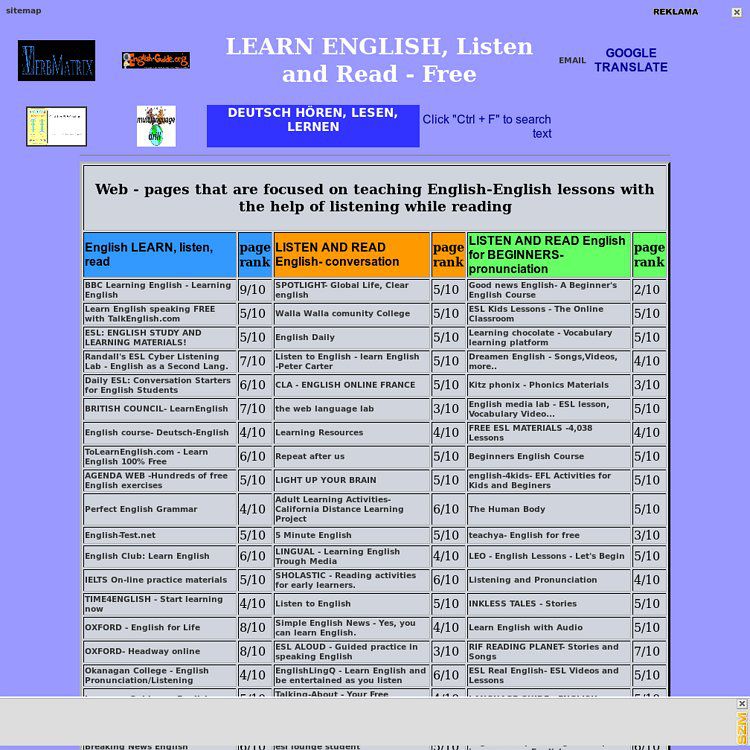Open IELTS On-line practice materials link
This screenshot has width=750, height=750.
click(156, 580)
